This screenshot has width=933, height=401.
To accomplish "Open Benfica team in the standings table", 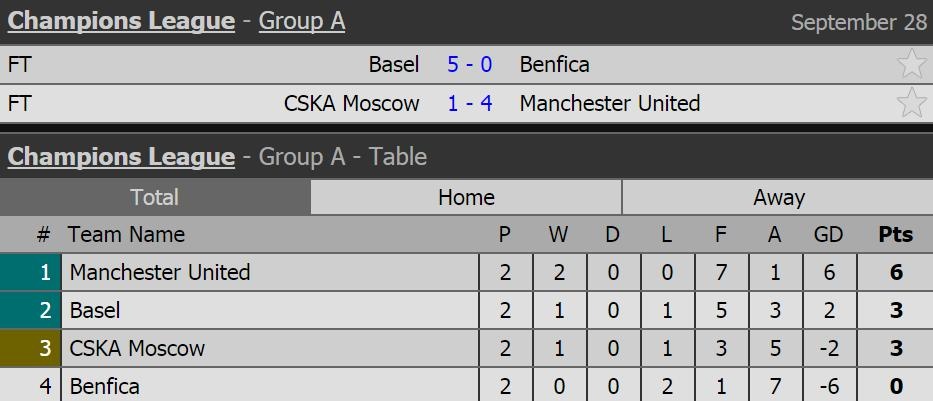I will coord(105,386).
